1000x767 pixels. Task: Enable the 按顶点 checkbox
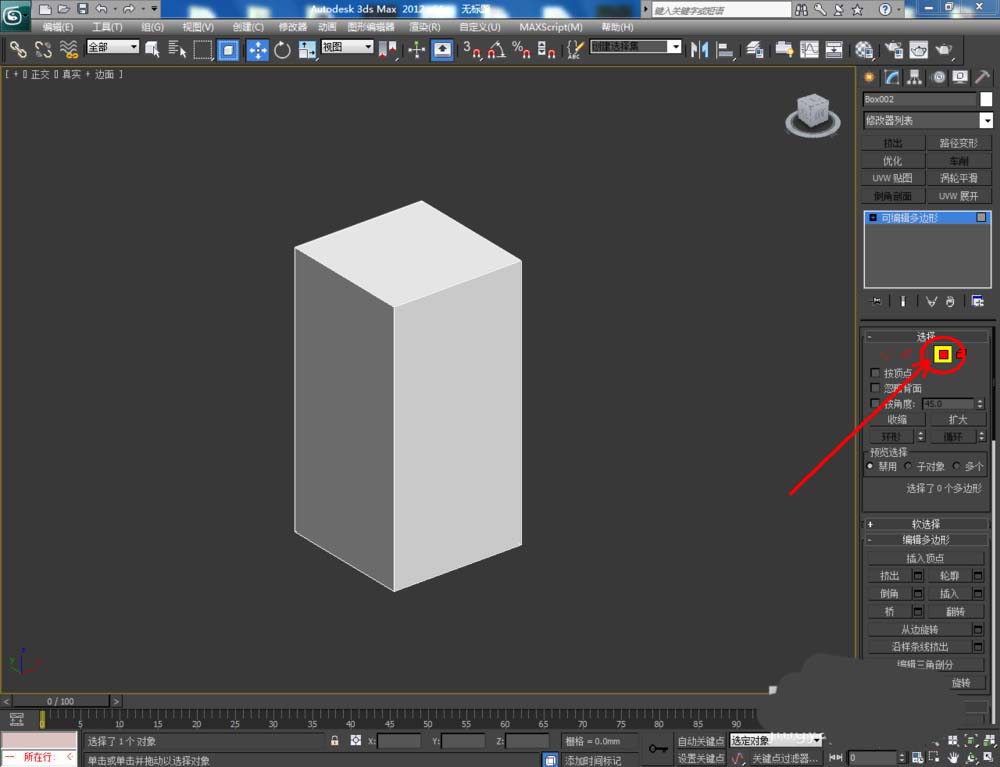tap(876, 373)
